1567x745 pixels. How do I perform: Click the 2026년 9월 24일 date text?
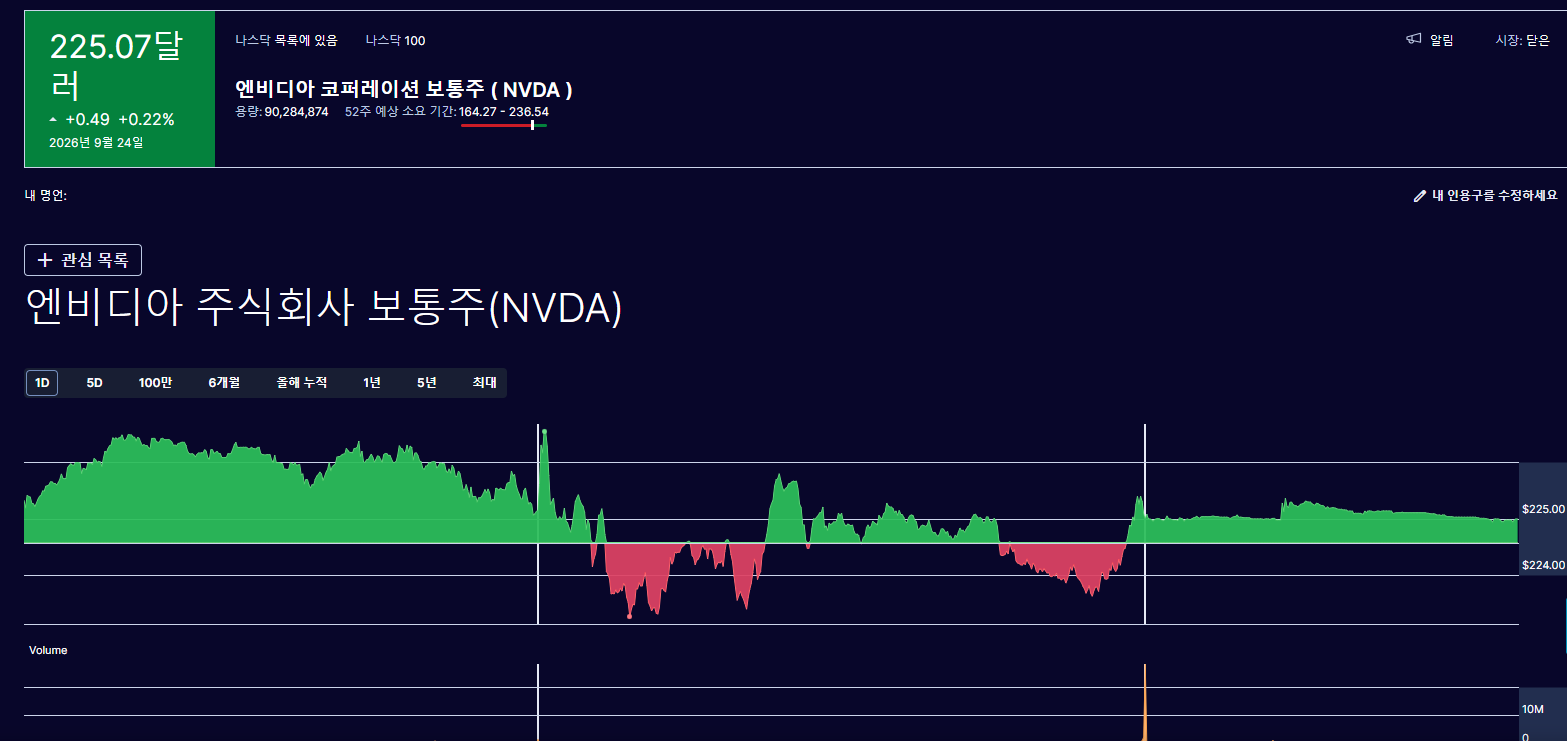tap(96, 143)
